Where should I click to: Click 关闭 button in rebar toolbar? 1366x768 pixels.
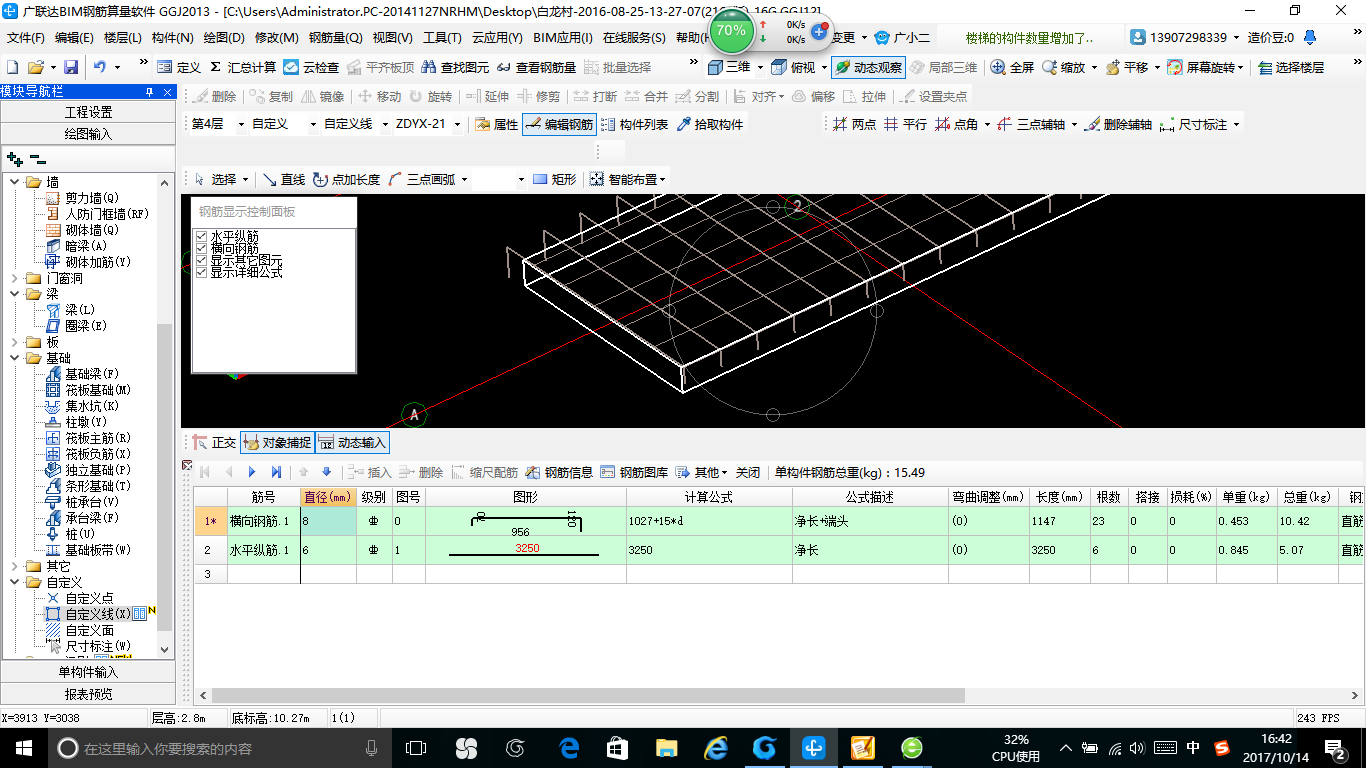point(748,472)
